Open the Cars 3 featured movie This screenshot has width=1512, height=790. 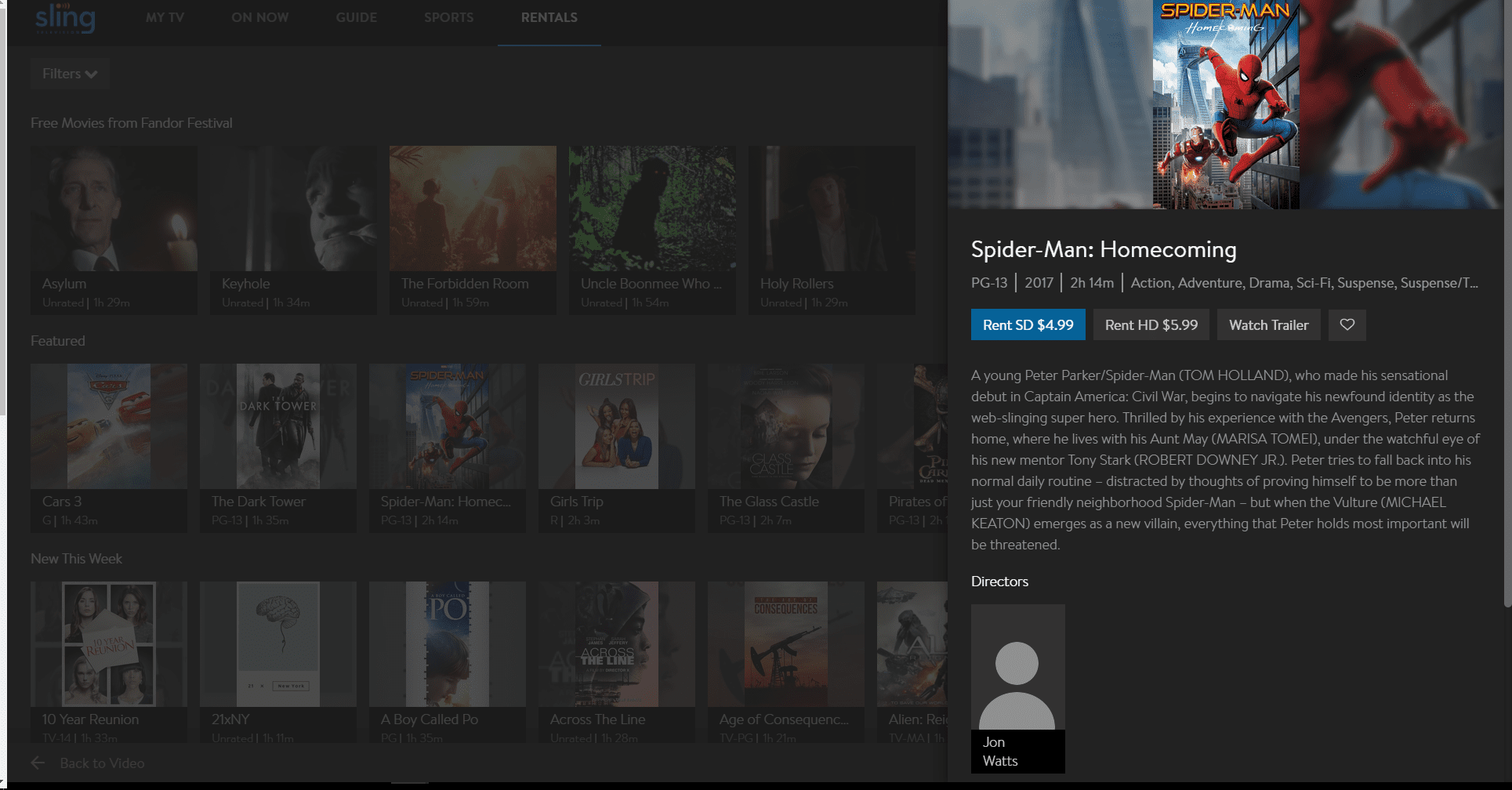pyautogui.click(x=109, y=448)
